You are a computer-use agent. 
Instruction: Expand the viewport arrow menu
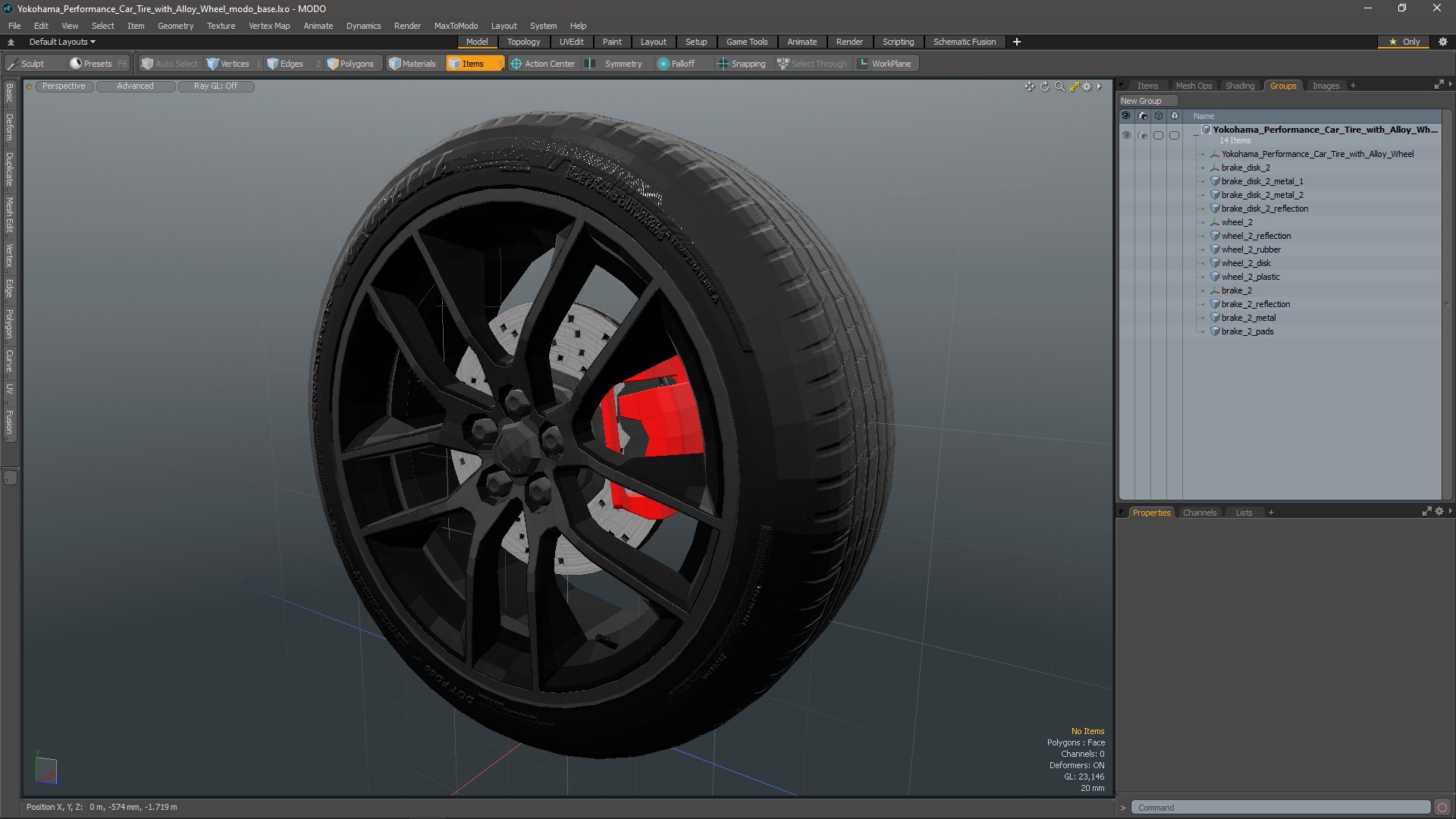tap(1100, 86)
